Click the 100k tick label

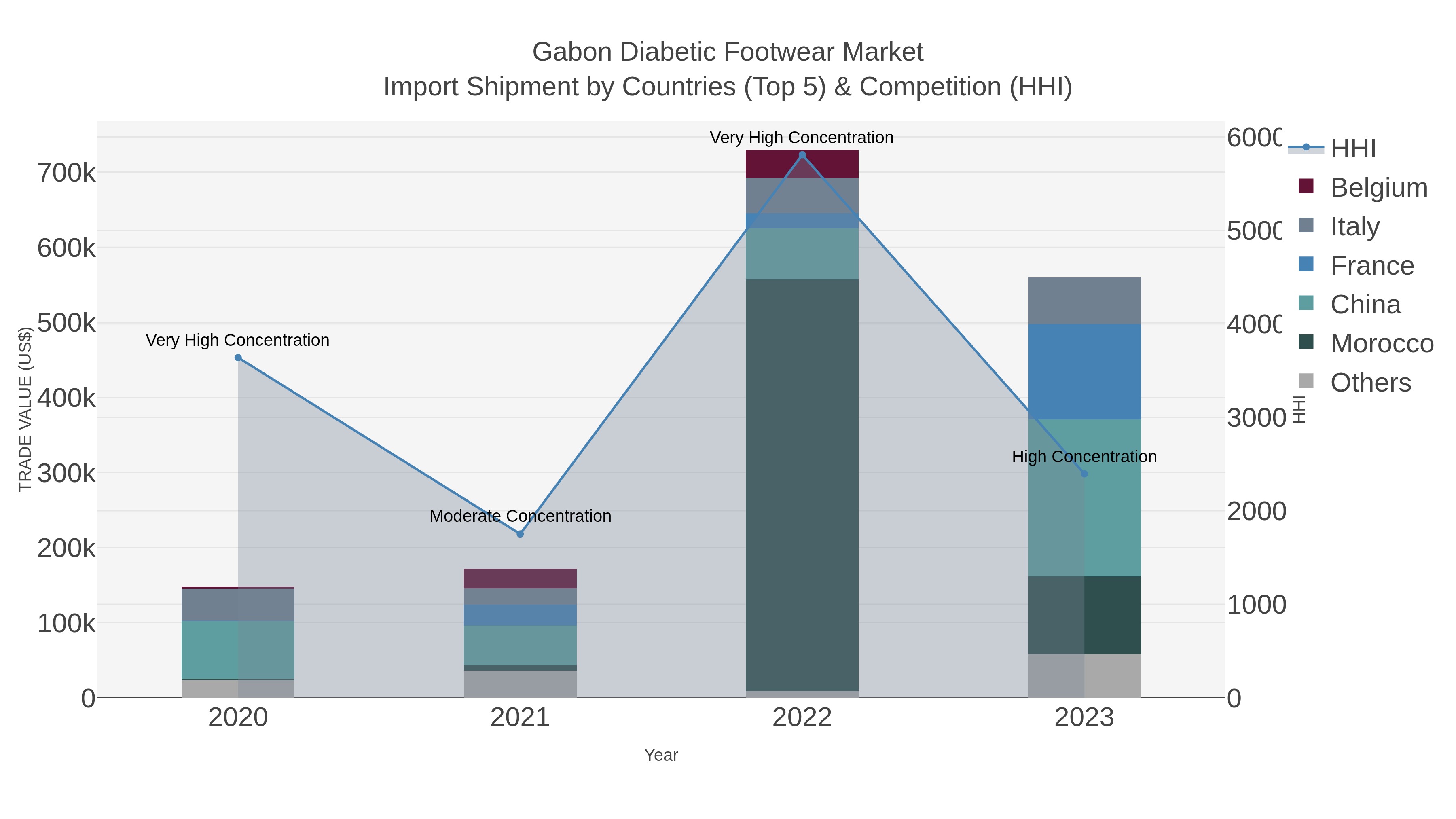pos(67,623)
